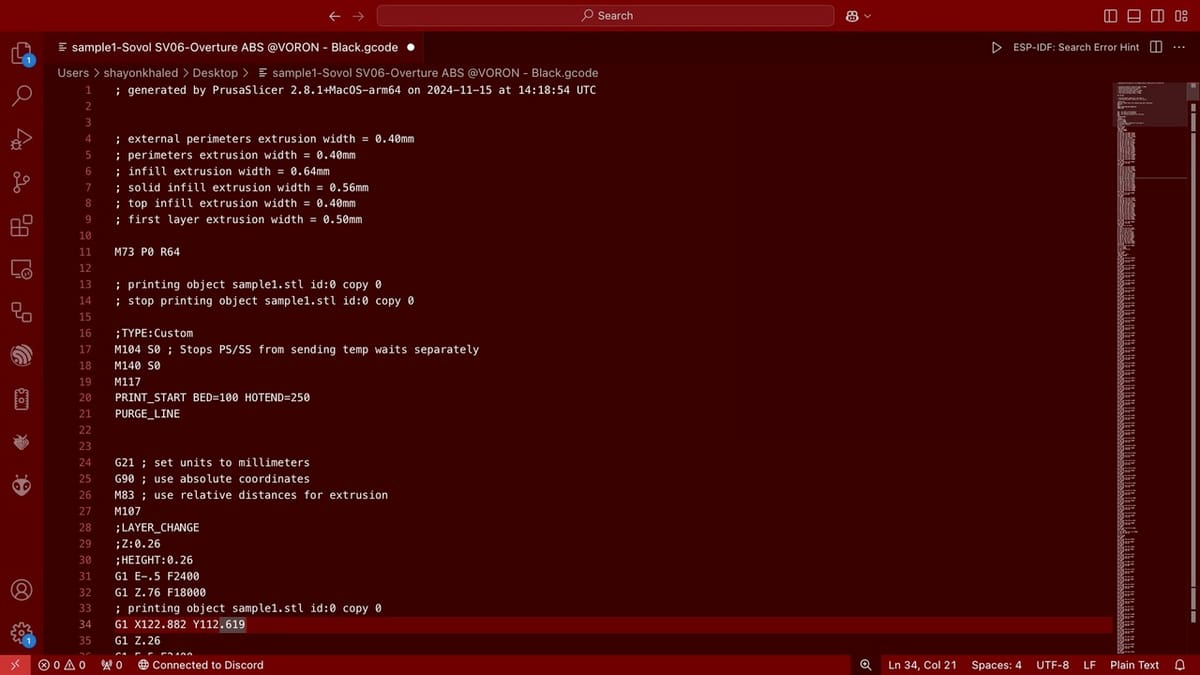Image resolution: width=1200 pixels, height=675 pixels.
Task: Open errors and warnings count in status bar
Action: coord(62,665)
